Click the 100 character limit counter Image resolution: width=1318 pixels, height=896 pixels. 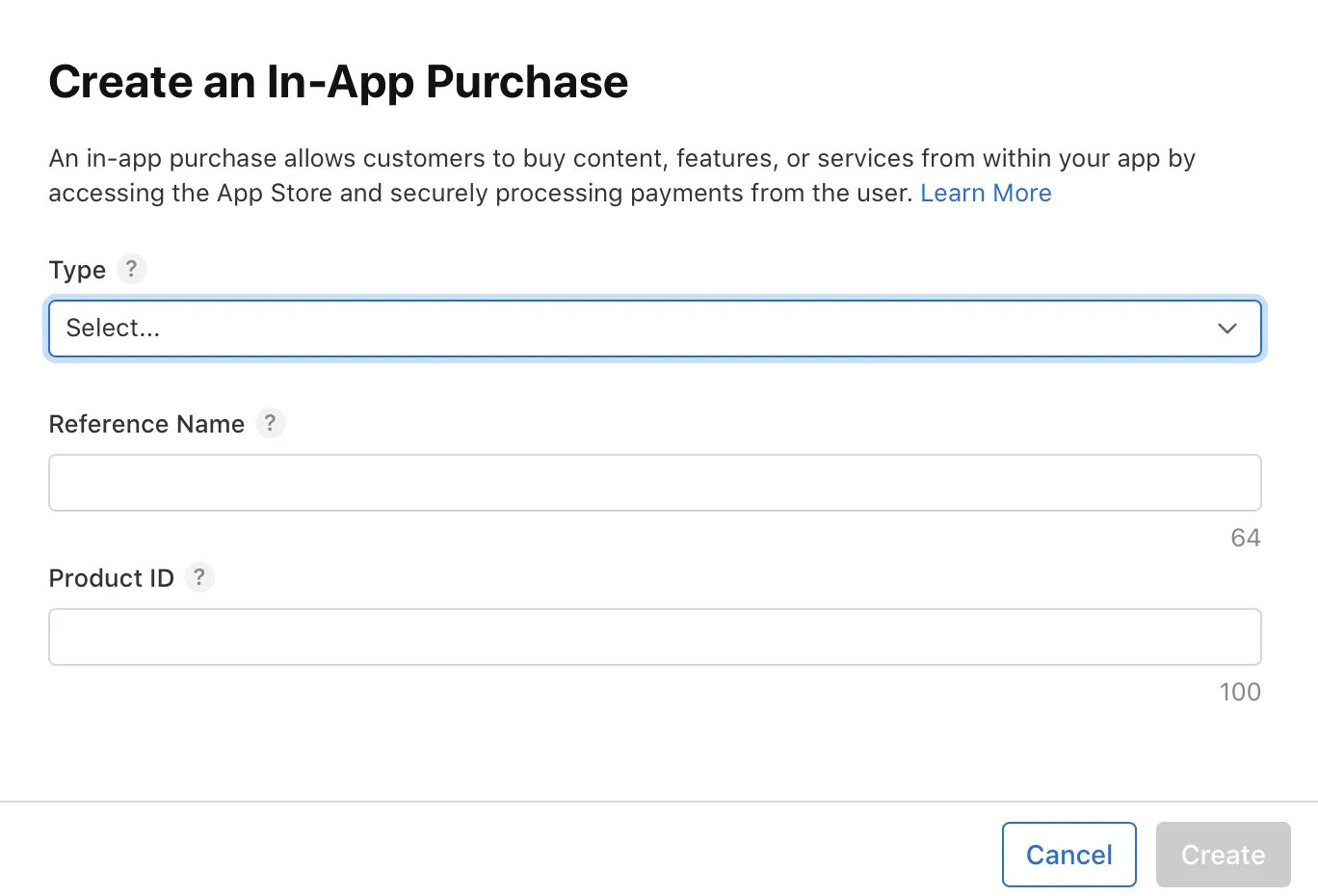[x=1239, y=692]
